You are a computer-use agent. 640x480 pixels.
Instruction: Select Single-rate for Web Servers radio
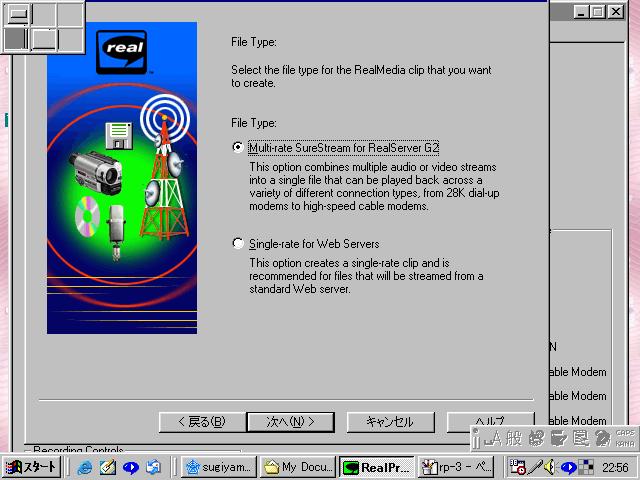[238, 243]
